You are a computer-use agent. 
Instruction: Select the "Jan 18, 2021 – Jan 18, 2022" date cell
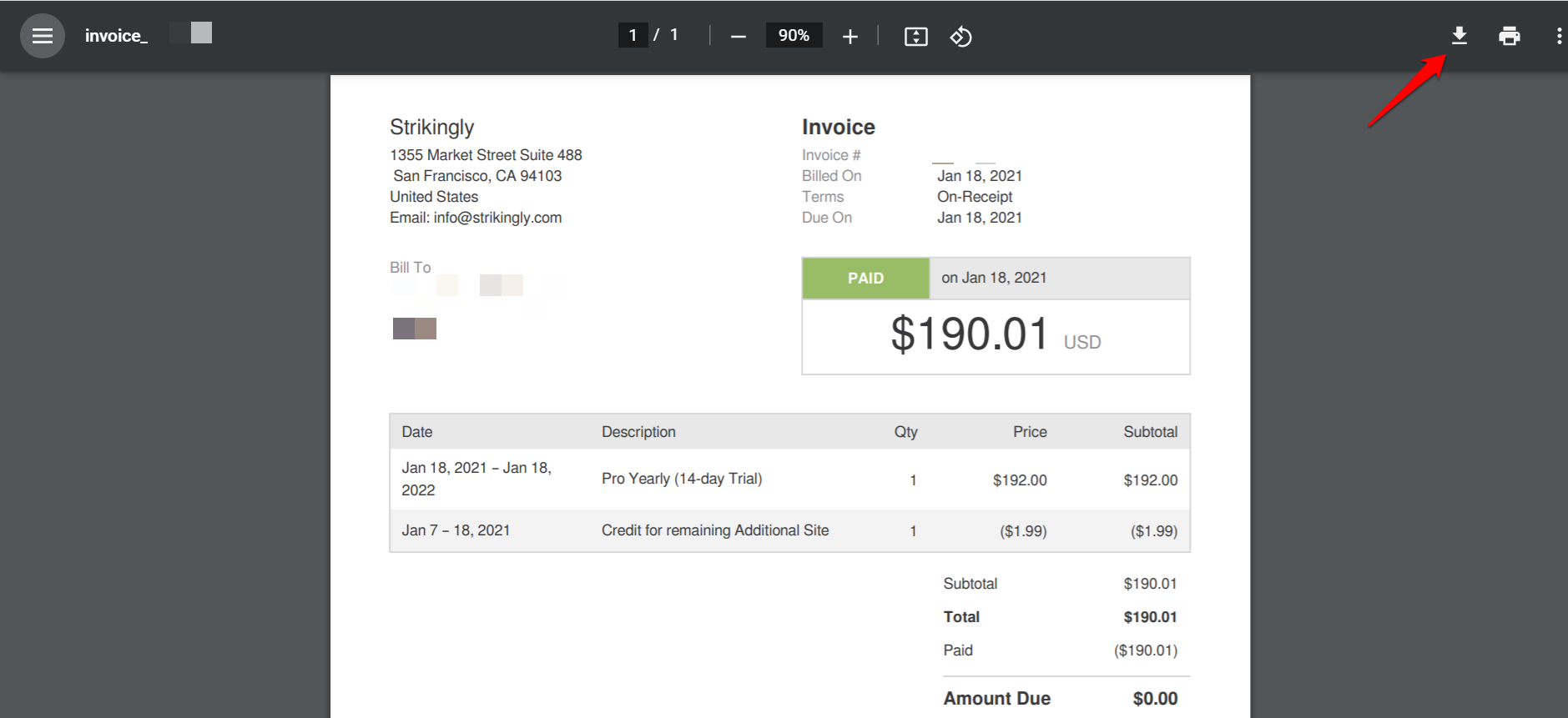pos(476,479)
